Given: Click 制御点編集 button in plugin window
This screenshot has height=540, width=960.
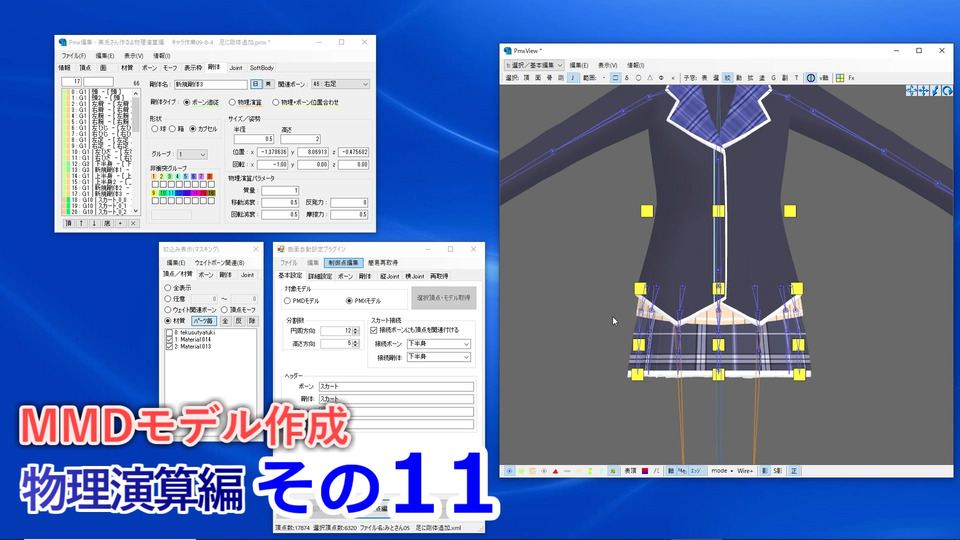Looking at the screenshot, I should pos(343,263).
